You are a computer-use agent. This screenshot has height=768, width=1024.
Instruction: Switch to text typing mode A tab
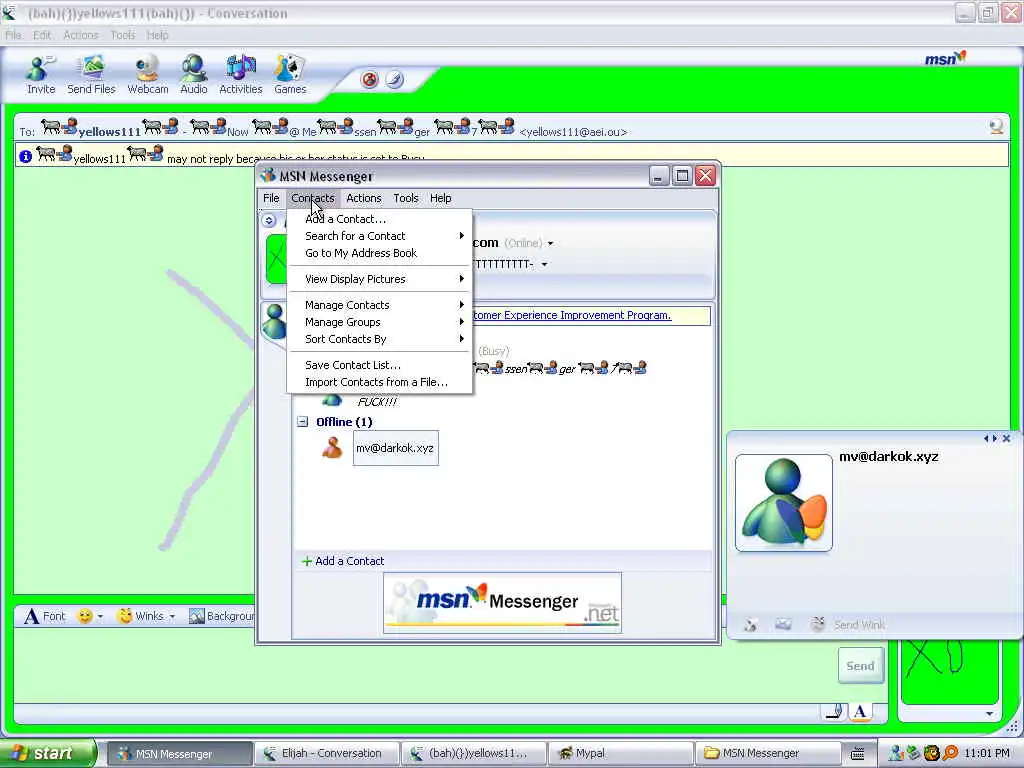coord(860,712)
